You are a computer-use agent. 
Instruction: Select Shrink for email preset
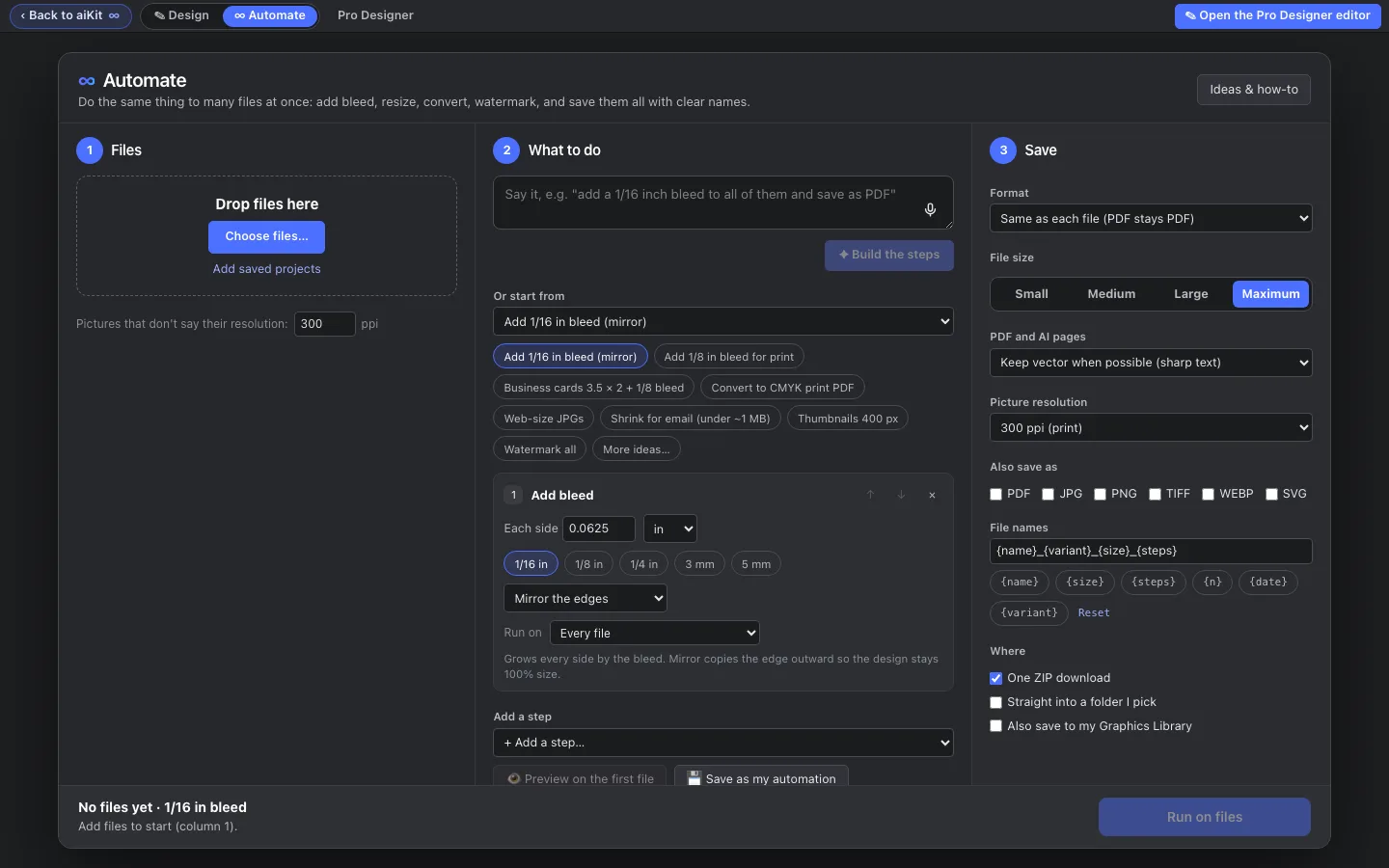click(x=691, y=419)
